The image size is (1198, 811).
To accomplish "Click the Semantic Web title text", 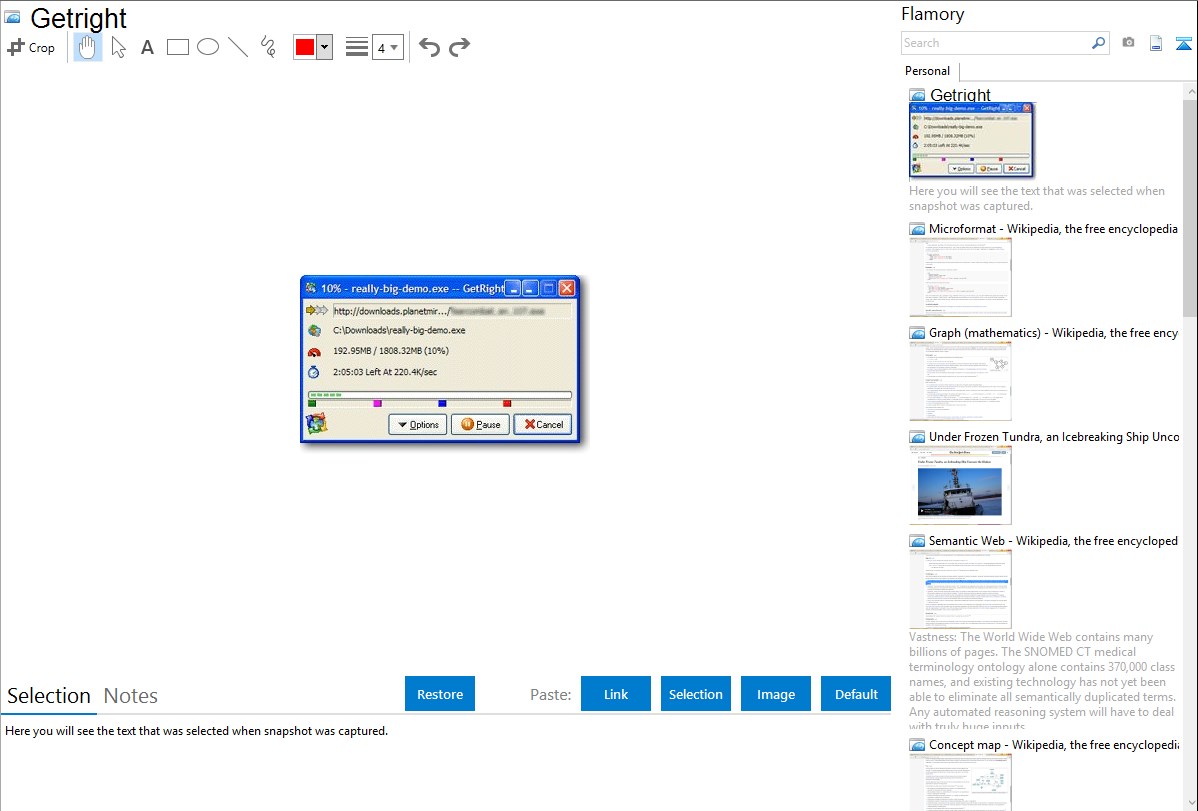I will [1053, 540].
